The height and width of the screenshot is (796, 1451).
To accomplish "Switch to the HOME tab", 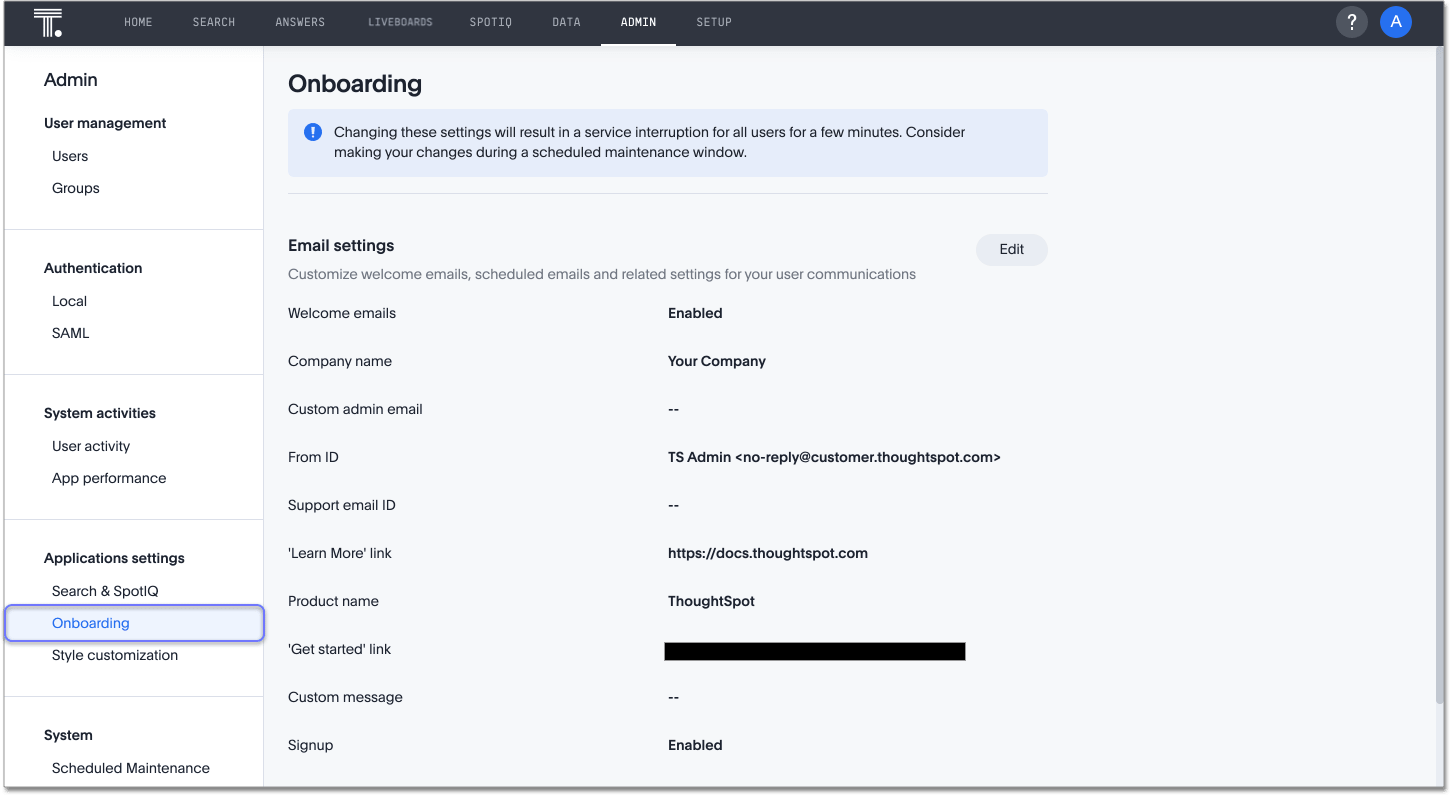I will point(138,21).
